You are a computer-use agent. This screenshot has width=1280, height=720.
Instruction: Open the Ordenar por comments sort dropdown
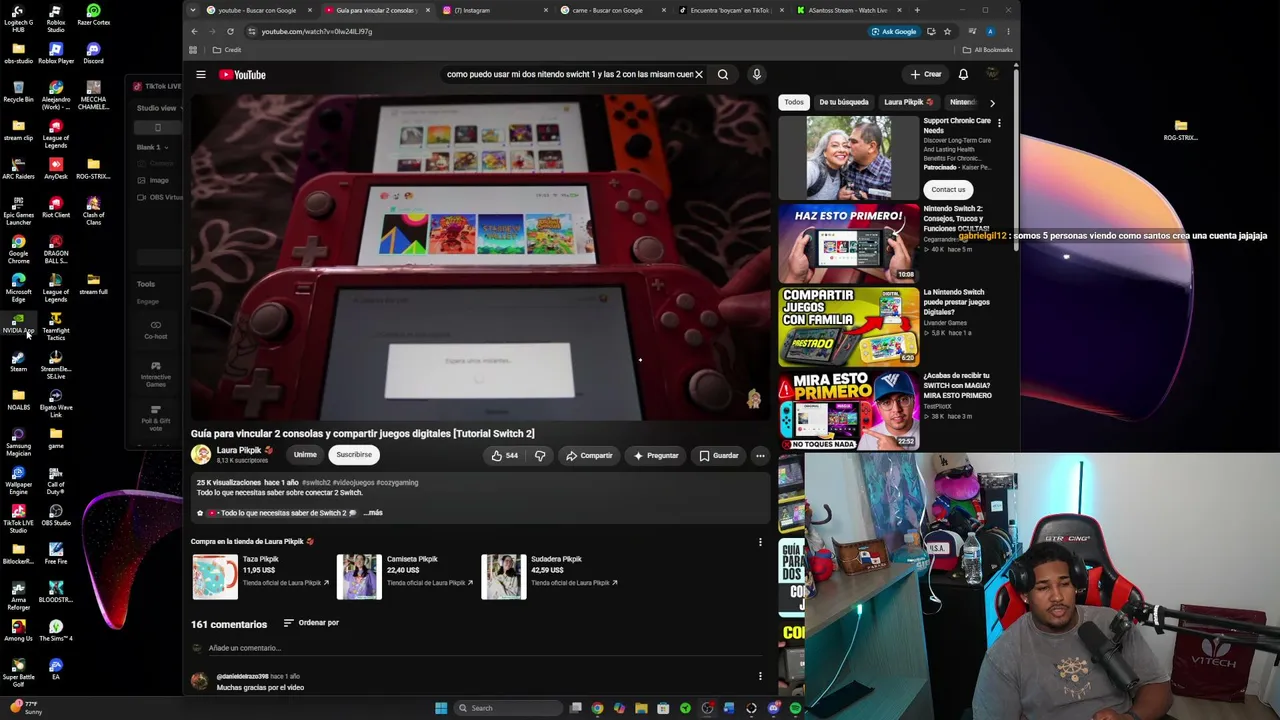coord(311,623)
